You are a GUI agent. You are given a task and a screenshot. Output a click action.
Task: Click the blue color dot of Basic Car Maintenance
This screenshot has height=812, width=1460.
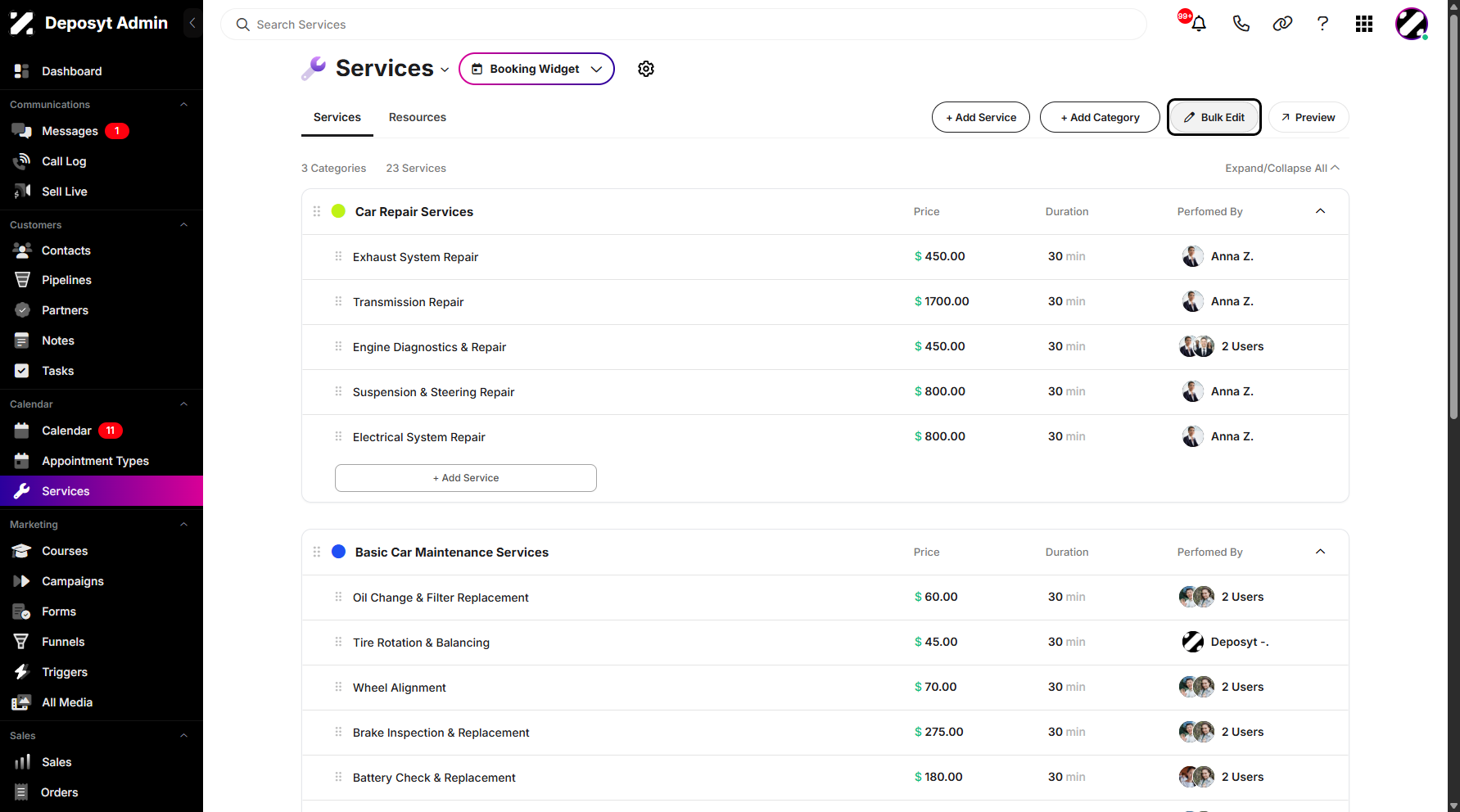pyautogui.click(x=338, y=552)
